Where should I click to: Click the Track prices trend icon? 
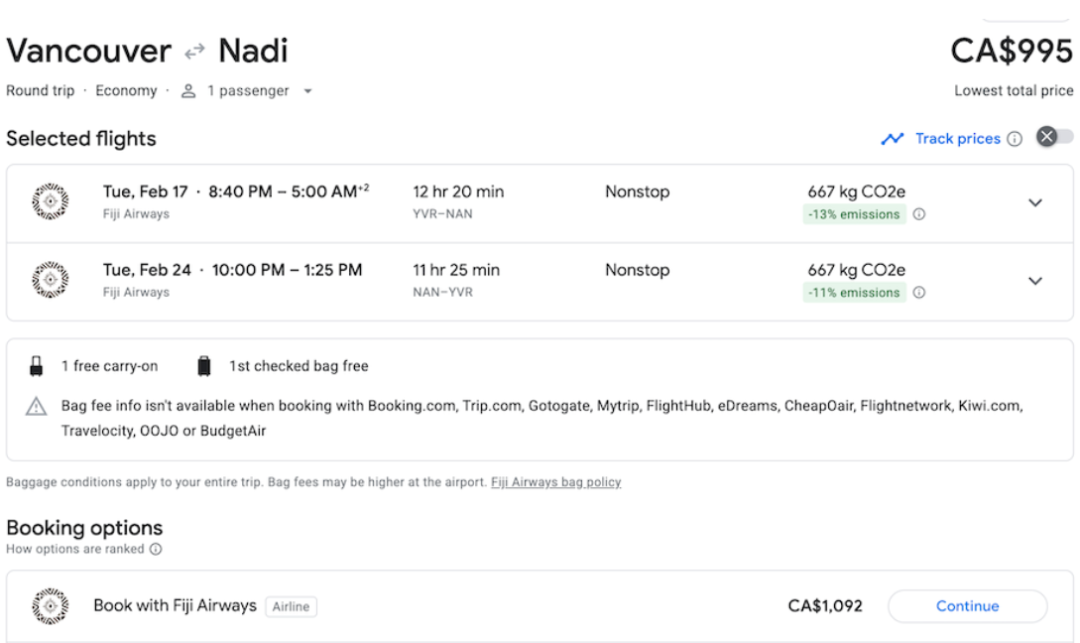pos(892,139)
